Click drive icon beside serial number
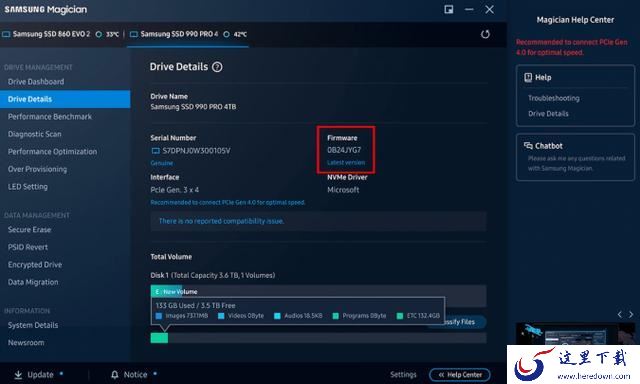Image resolution: width=640 pixels, height=384 pixels. coord(156,151)
